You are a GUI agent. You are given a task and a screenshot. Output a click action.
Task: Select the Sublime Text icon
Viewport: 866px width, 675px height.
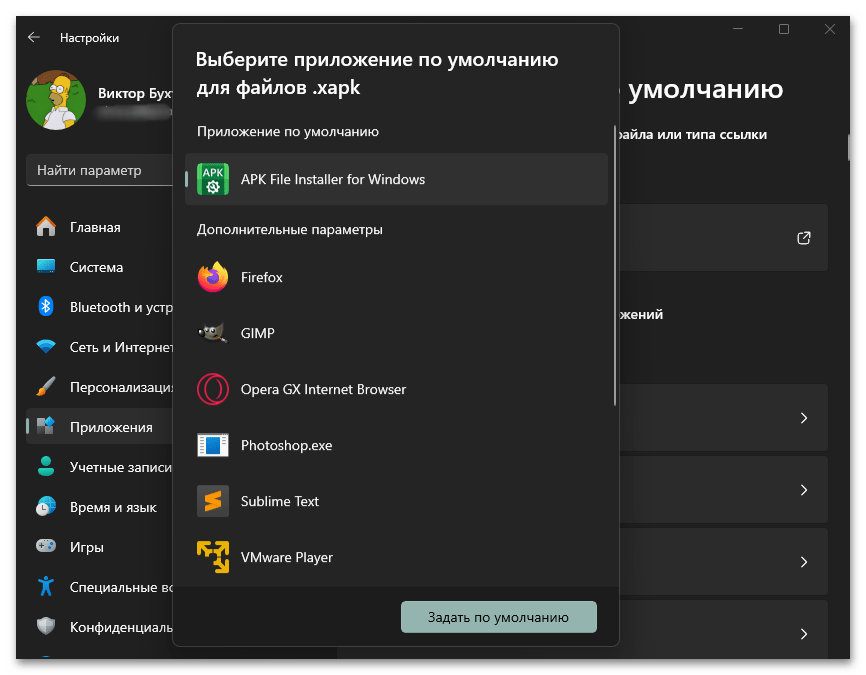pyautogui.click(x=213, y=501)
